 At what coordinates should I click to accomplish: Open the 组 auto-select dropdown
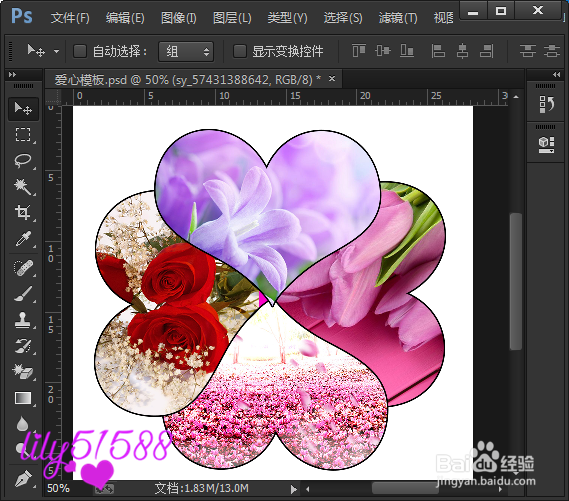[x=186, y=52]
